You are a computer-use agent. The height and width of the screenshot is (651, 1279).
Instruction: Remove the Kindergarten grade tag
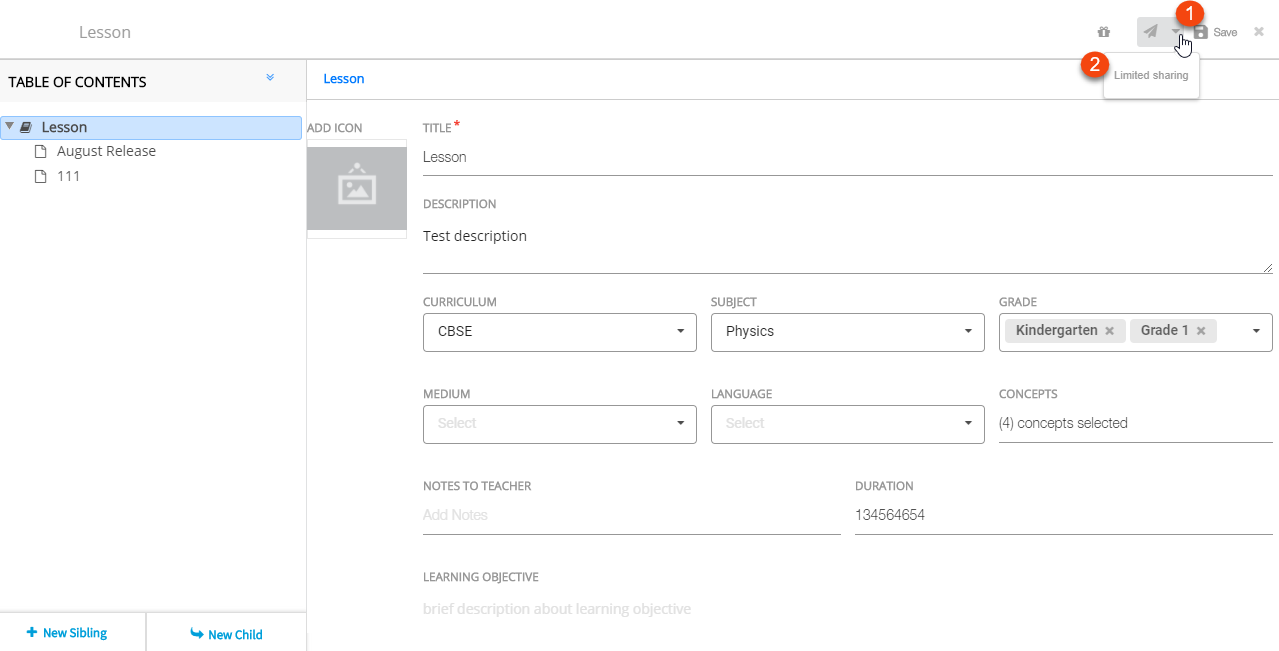1109,331
